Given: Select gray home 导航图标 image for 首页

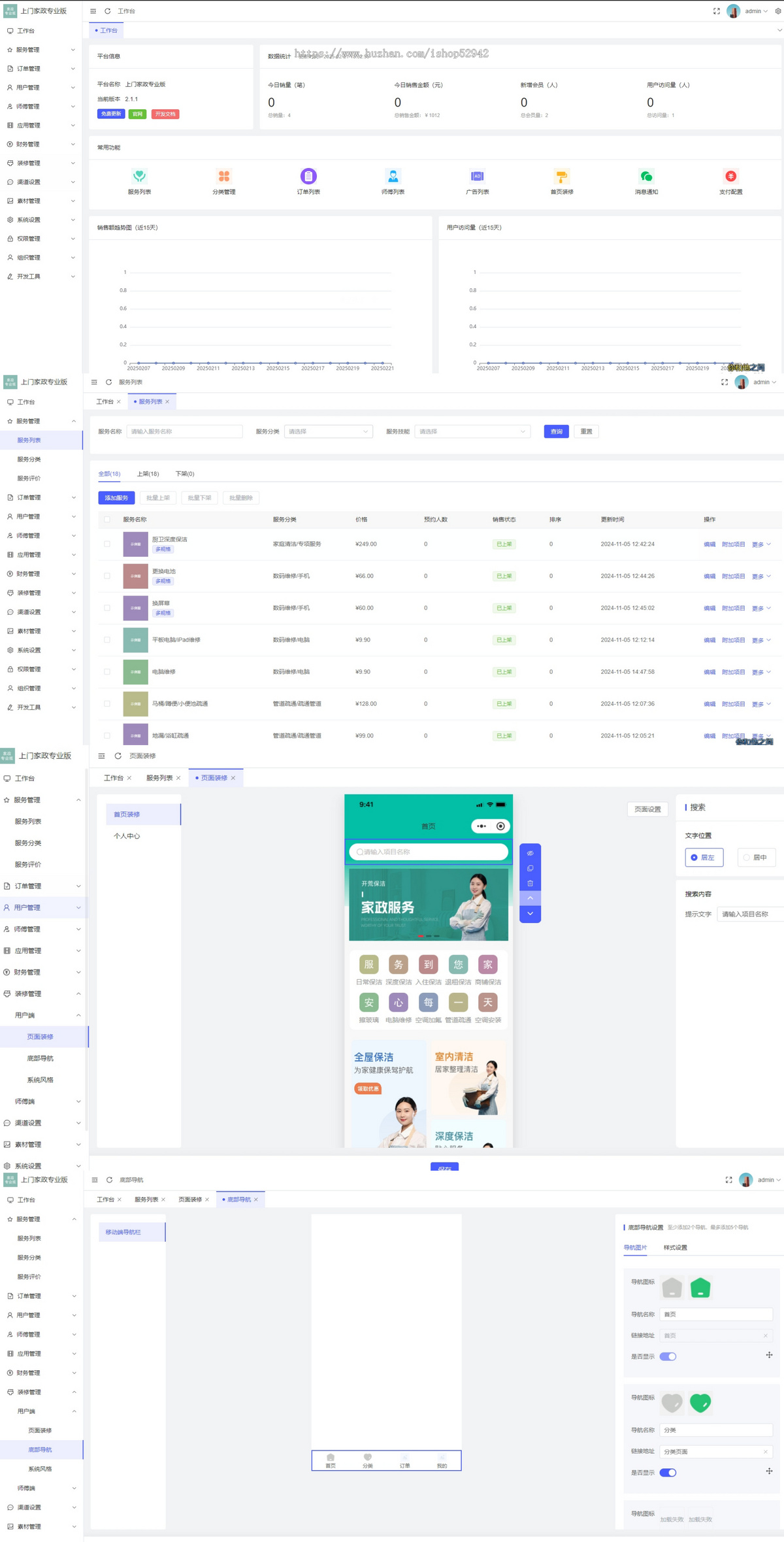Looking at the screenshot, I should tap(672, 1287).
